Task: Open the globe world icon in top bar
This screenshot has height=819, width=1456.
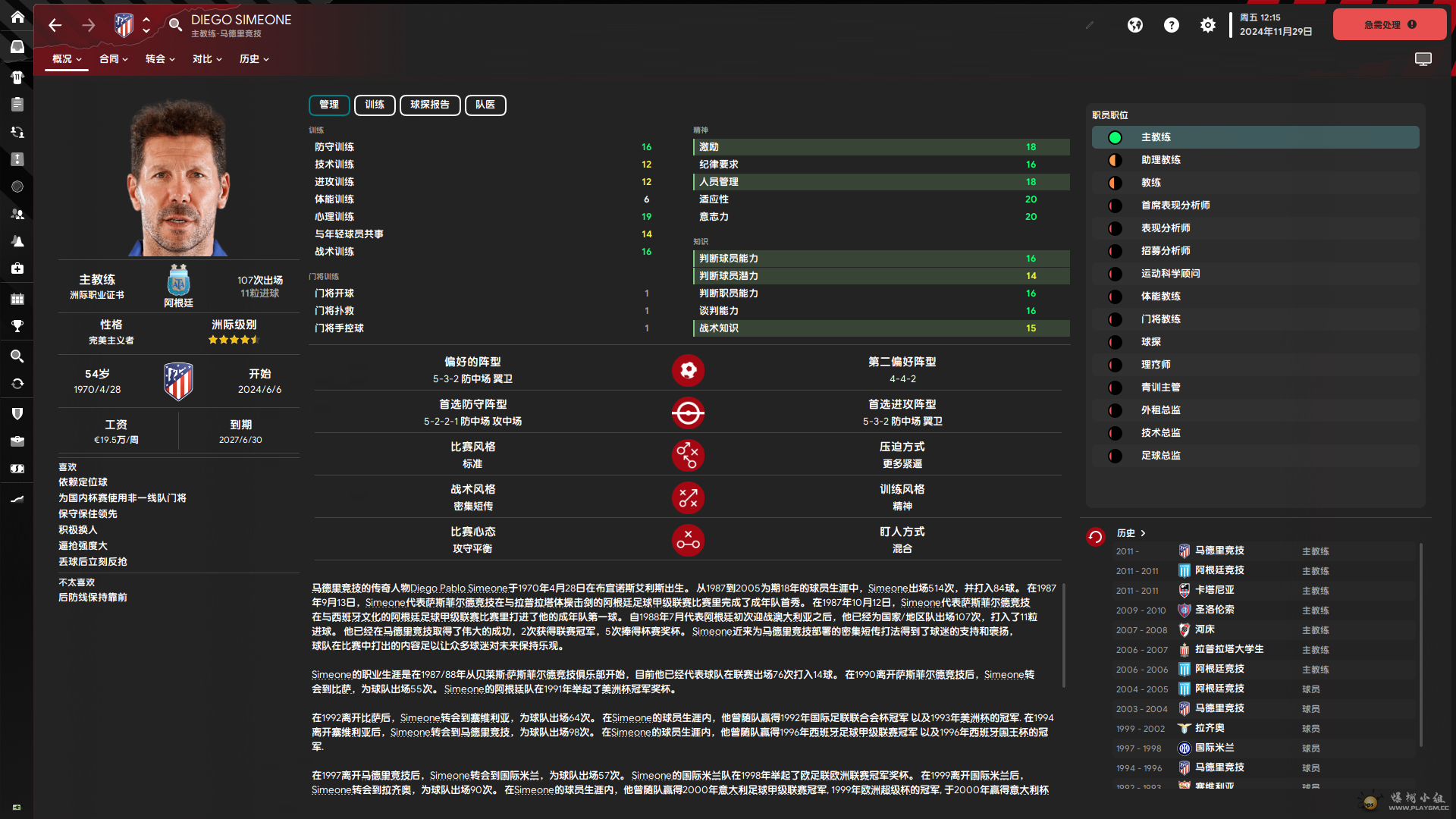Action: pos(1134,25)
